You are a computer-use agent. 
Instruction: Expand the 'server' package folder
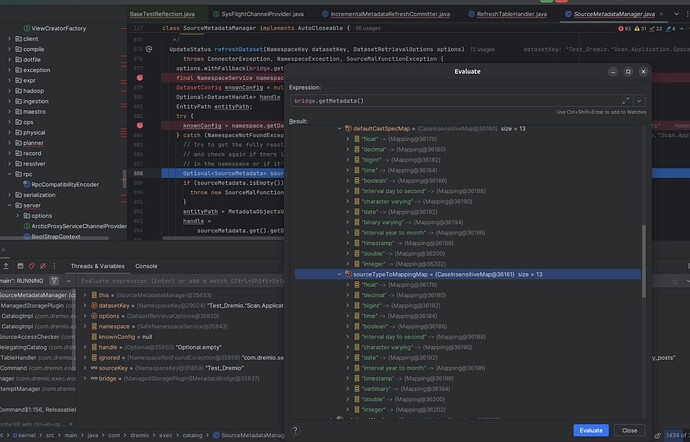(x=12, y=205)
